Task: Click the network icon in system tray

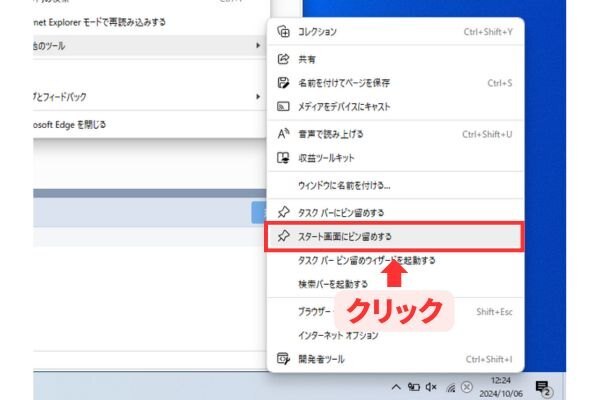Action: (x=450, y=388)
